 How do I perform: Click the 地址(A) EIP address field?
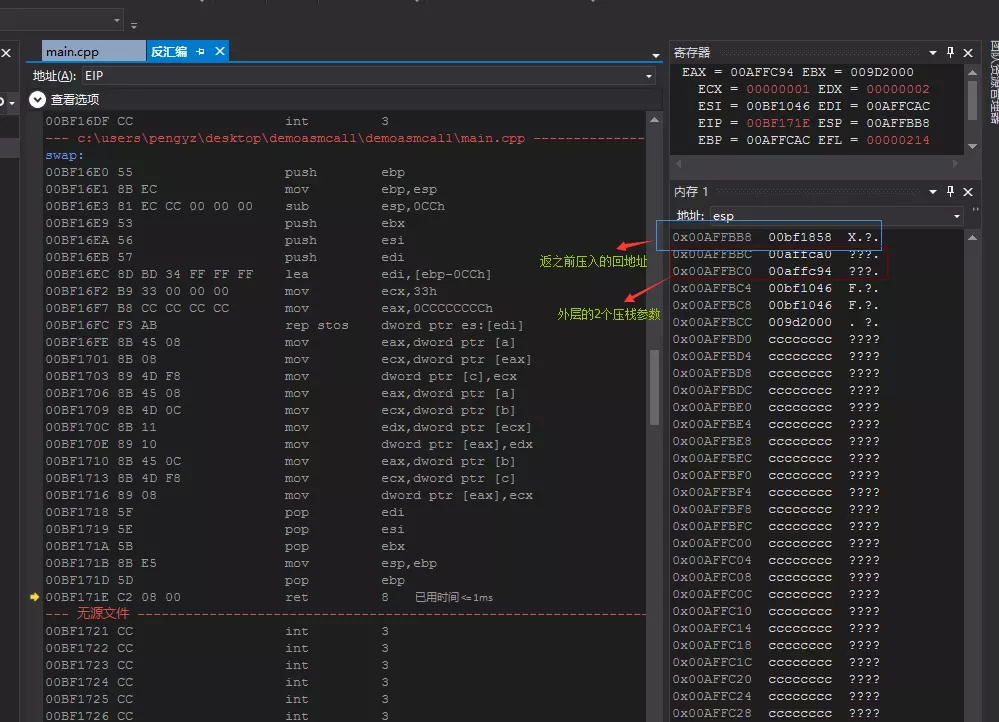click(x=363, y=76)
